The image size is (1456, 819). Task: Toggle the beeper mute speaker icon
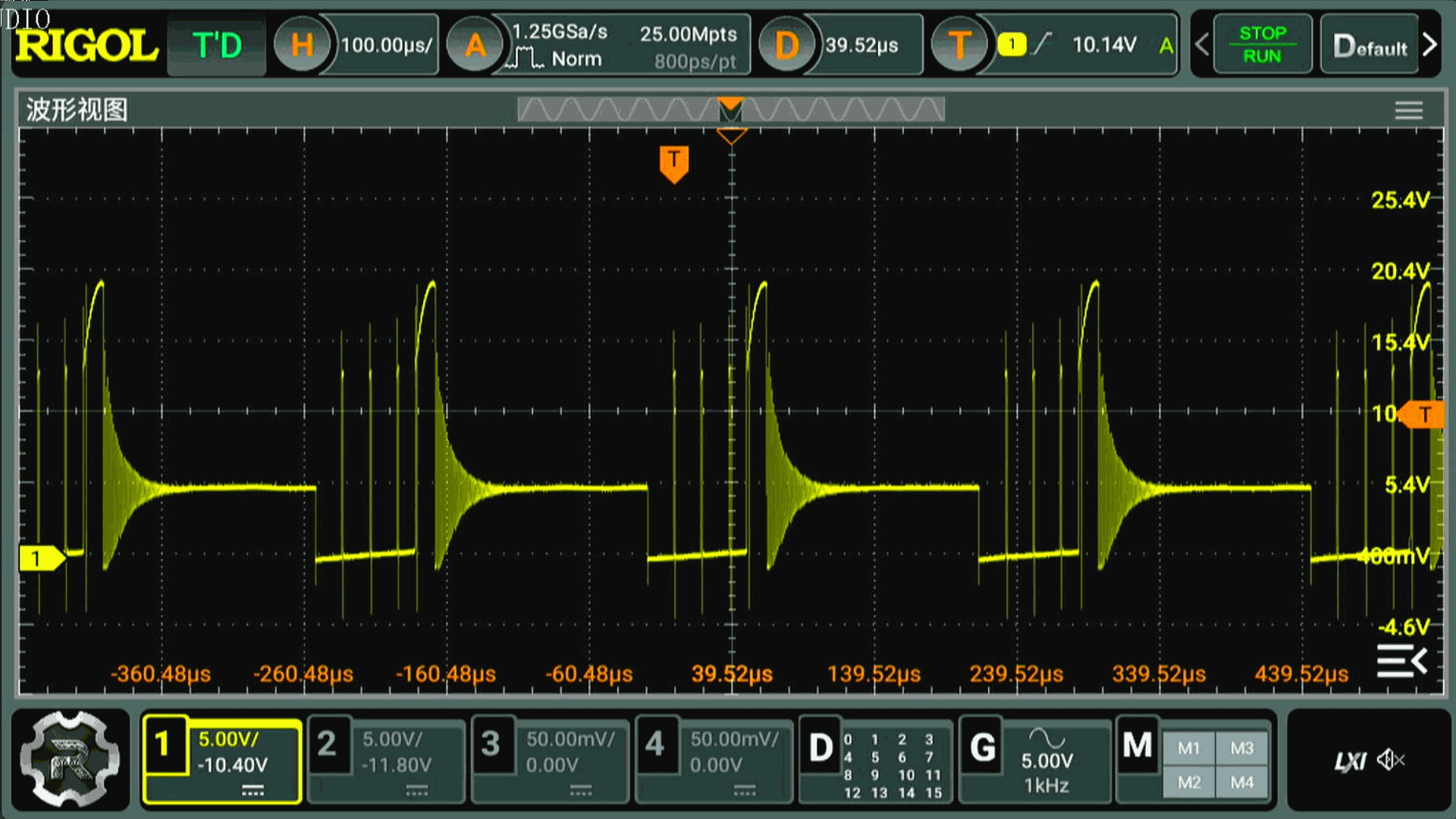click(1392, 760)
